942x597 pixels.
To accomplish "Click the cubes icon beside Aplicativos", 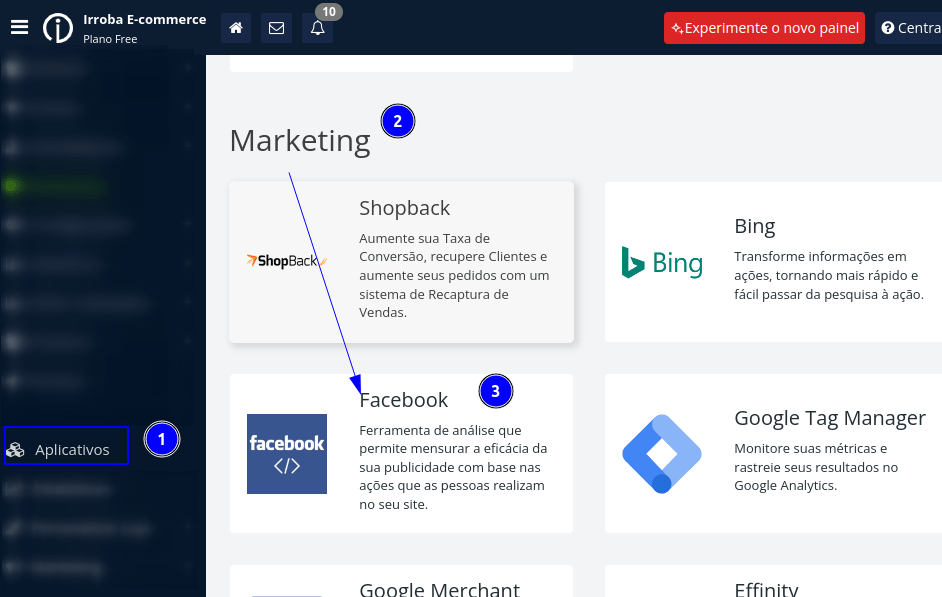I will (16, 450).
